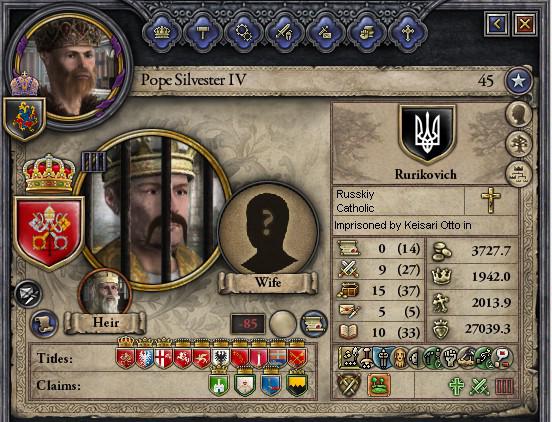Open the family tree icon
552x422 pixels.
tap(519, 144)
